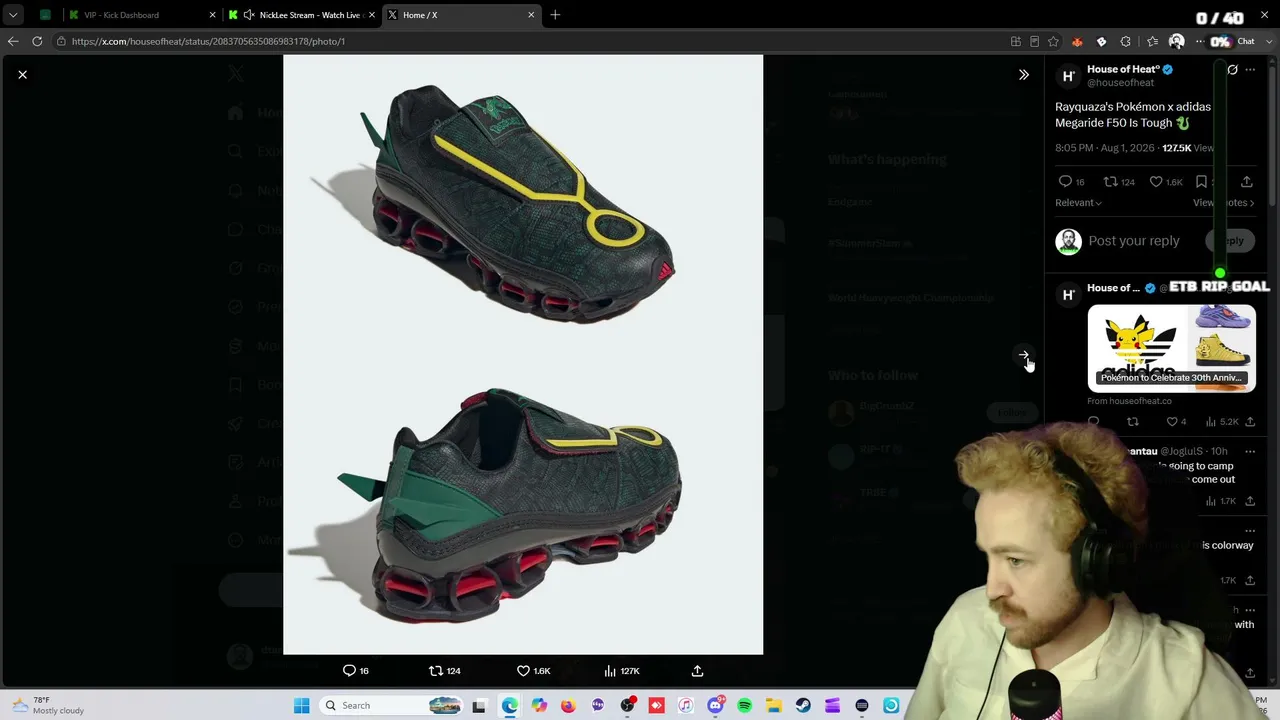Open the more options menu on main post

pyautogui.click(x=1250, y=70)
